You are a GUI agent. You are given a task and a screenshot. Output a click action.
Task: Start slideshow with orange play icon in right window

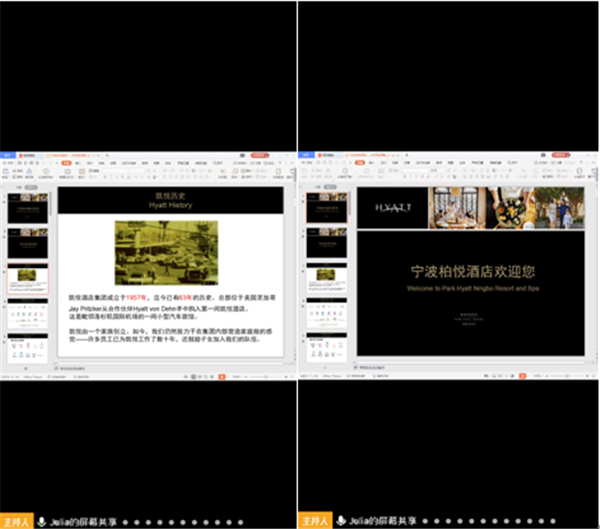point(522,376)
